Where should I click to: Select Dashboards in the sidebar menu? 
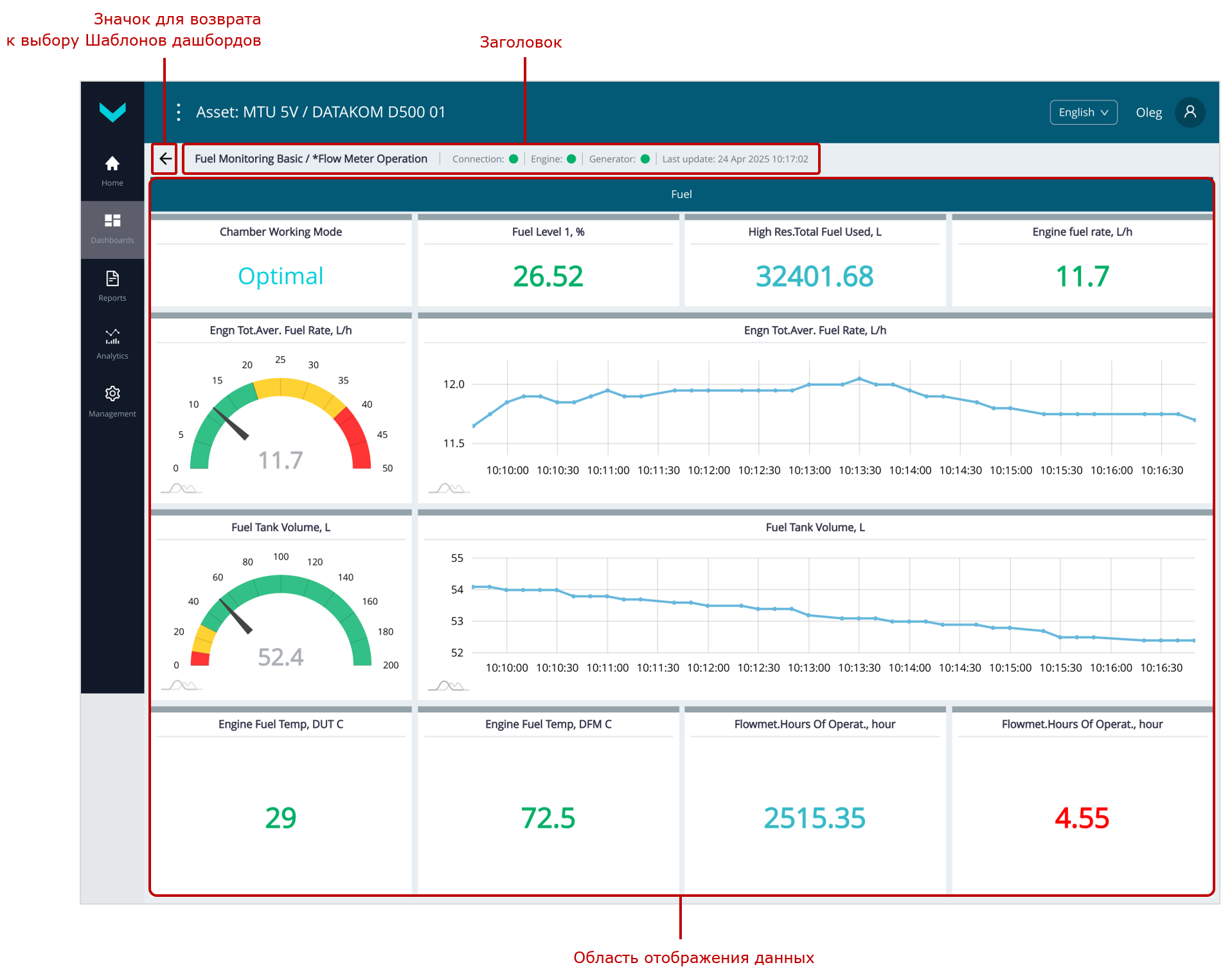[x=112, y=228]
